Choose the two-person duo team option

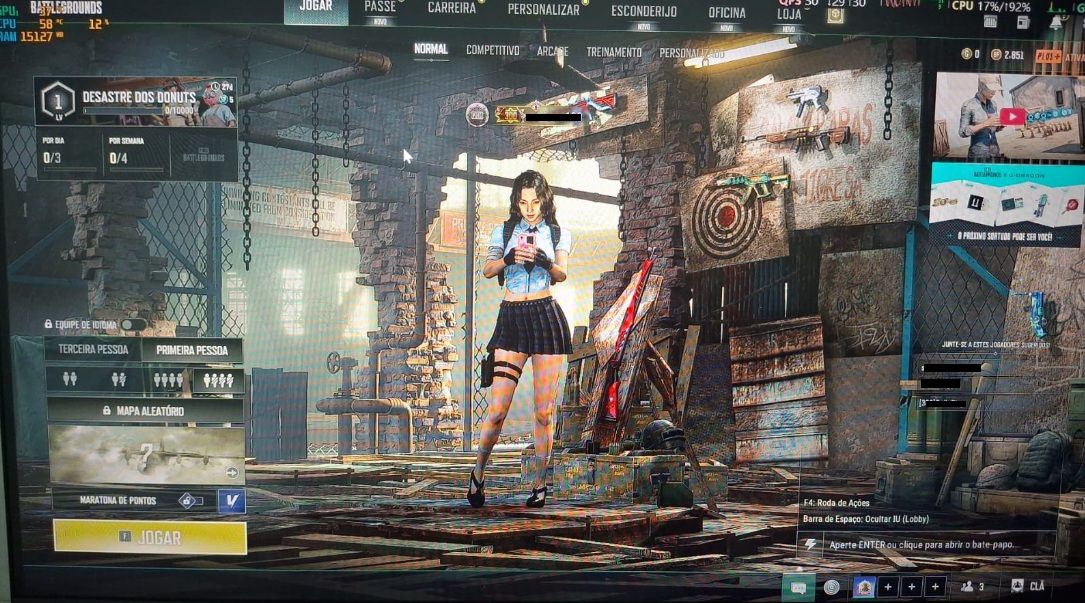(x=70, y=379)
